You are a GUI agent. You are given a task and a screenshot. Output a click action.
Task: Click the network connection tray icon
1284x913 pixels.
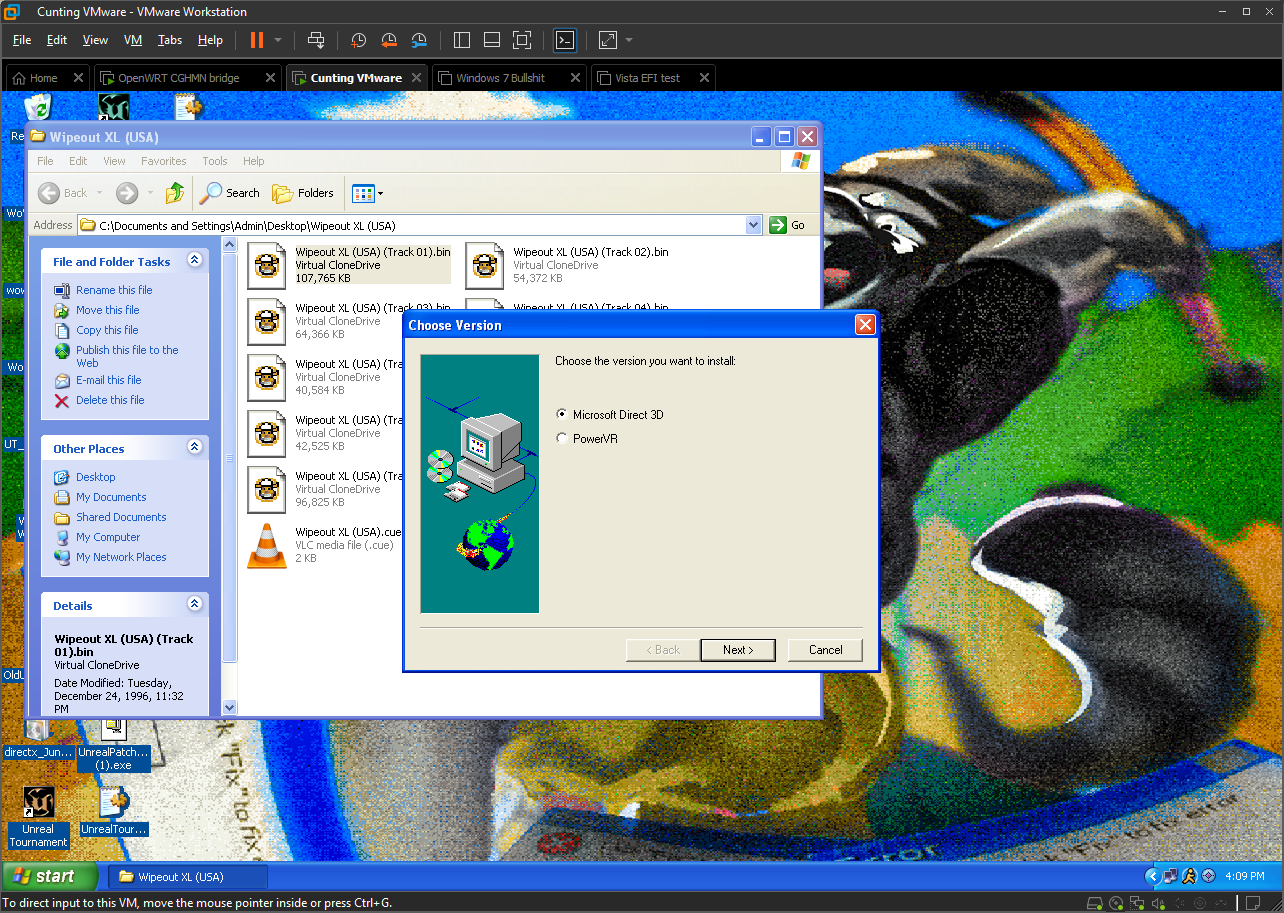(x=1170, y=876)
